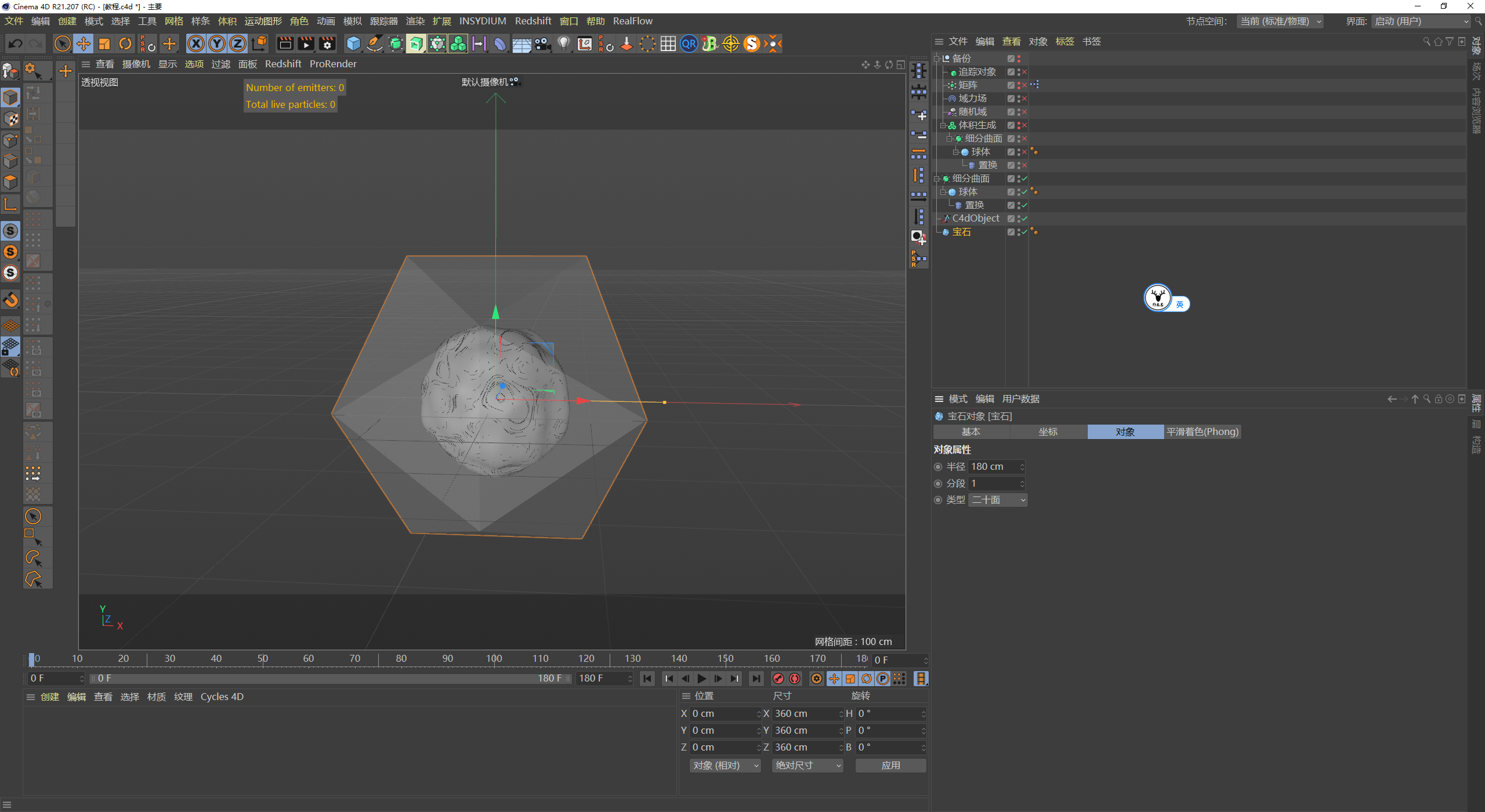Activate the Move tool in the toolbar
Viewport: 1485px width, 812px height.
tap(83, 43)
